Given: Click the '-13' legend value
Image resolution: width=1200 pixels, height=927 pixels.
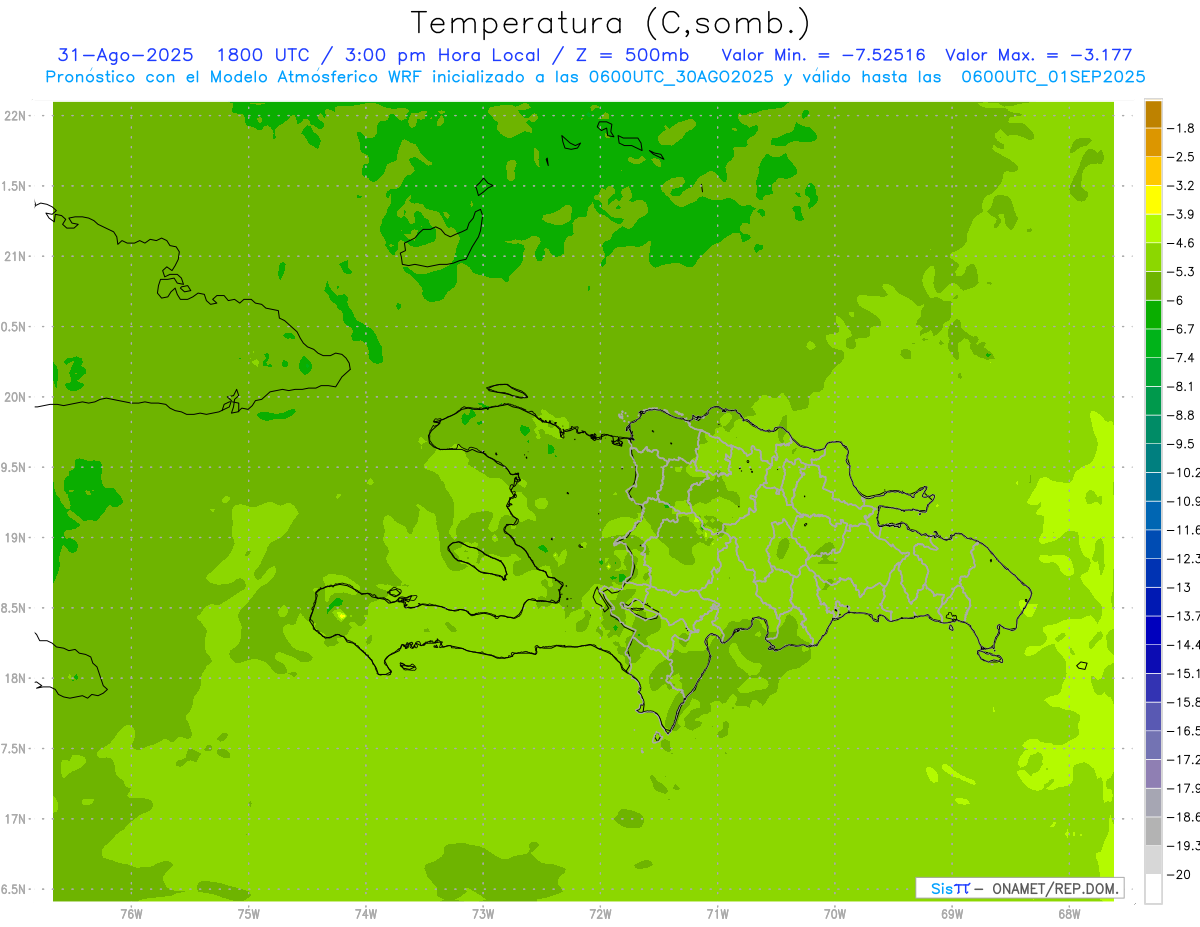Looking at the screenshot, I should click(1177, 587).
